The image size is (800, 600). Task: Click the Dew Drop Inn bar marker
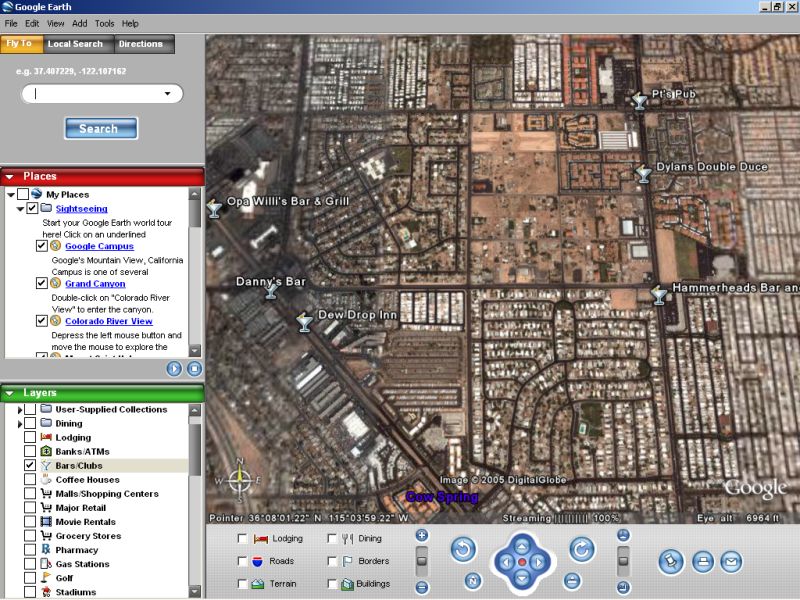click(x=304, y=322)
